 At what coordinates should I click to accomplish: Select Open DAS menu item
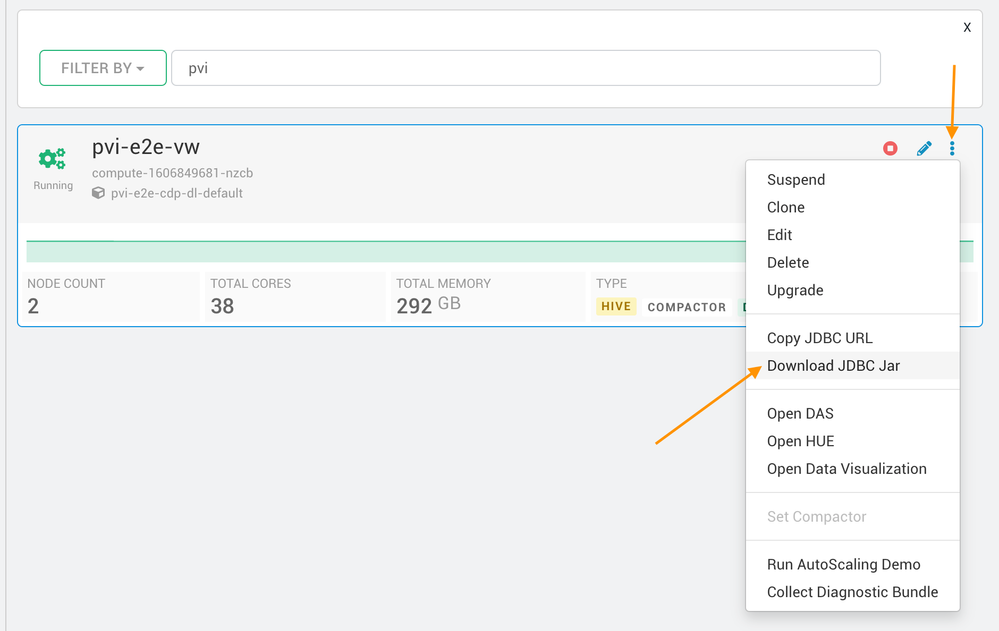coord(800,414)
